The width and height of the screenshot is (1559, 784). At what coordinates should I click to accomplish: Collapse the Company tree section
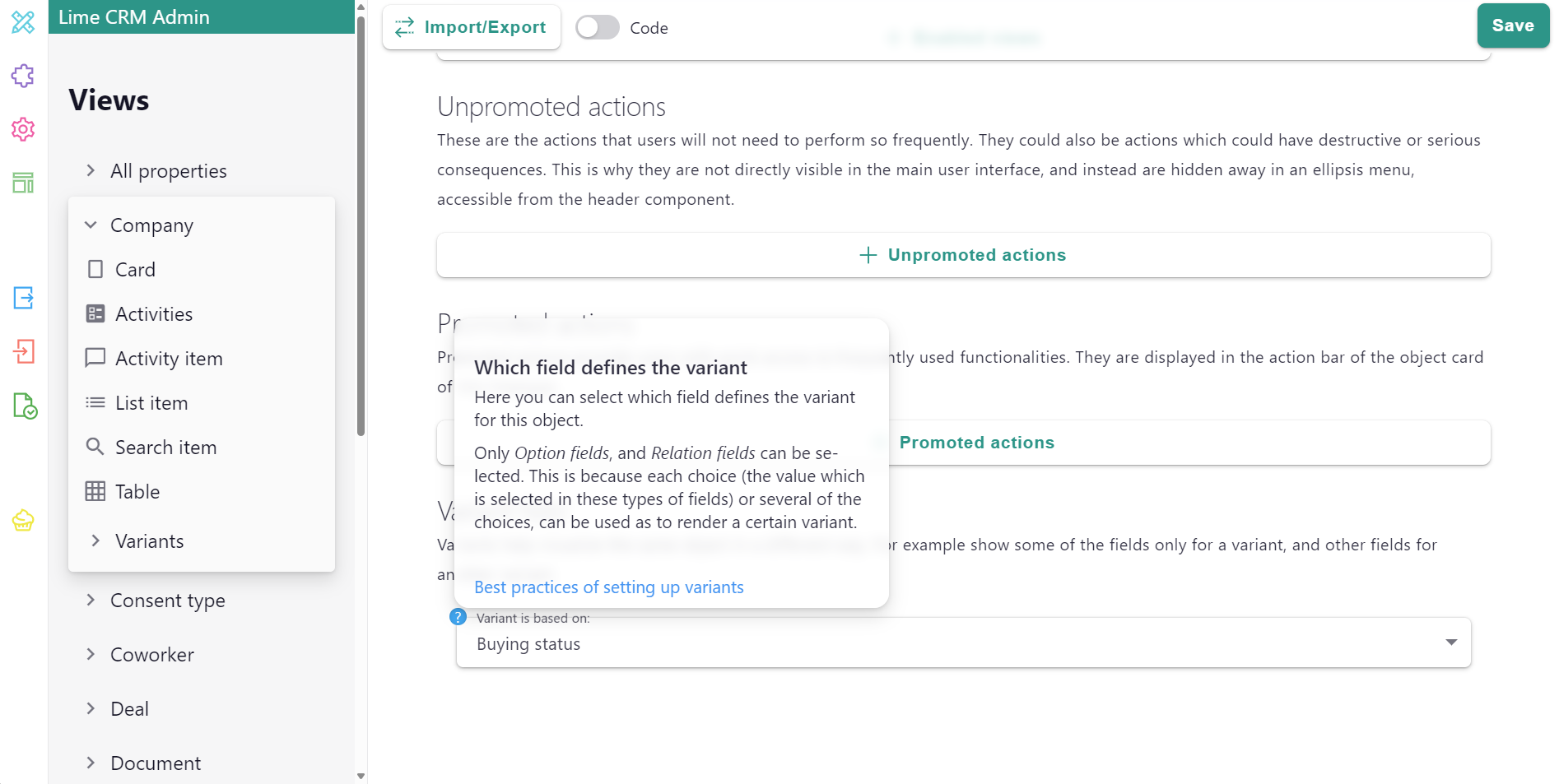91,225
